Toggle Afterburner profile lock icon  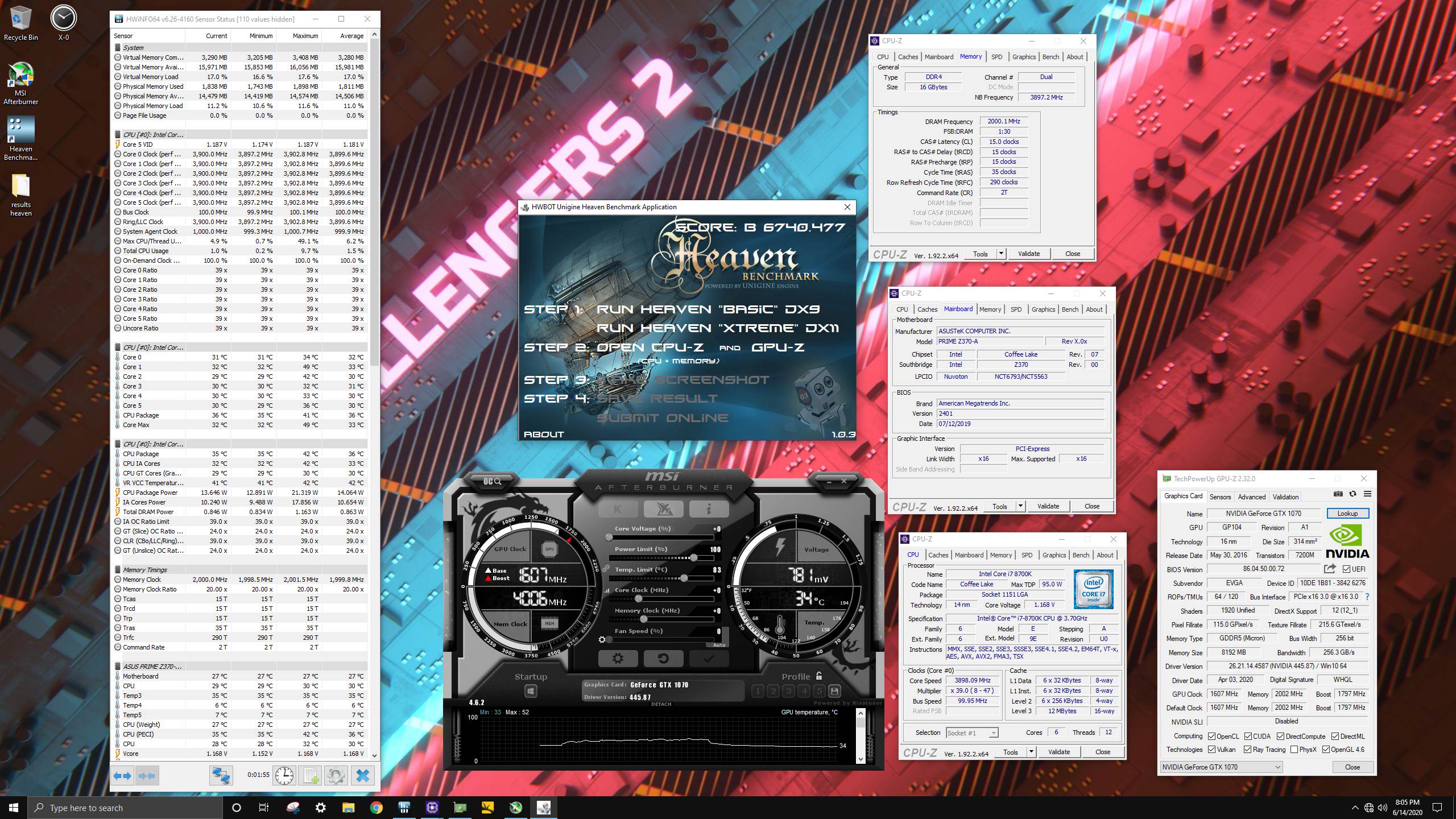(819, 676)
